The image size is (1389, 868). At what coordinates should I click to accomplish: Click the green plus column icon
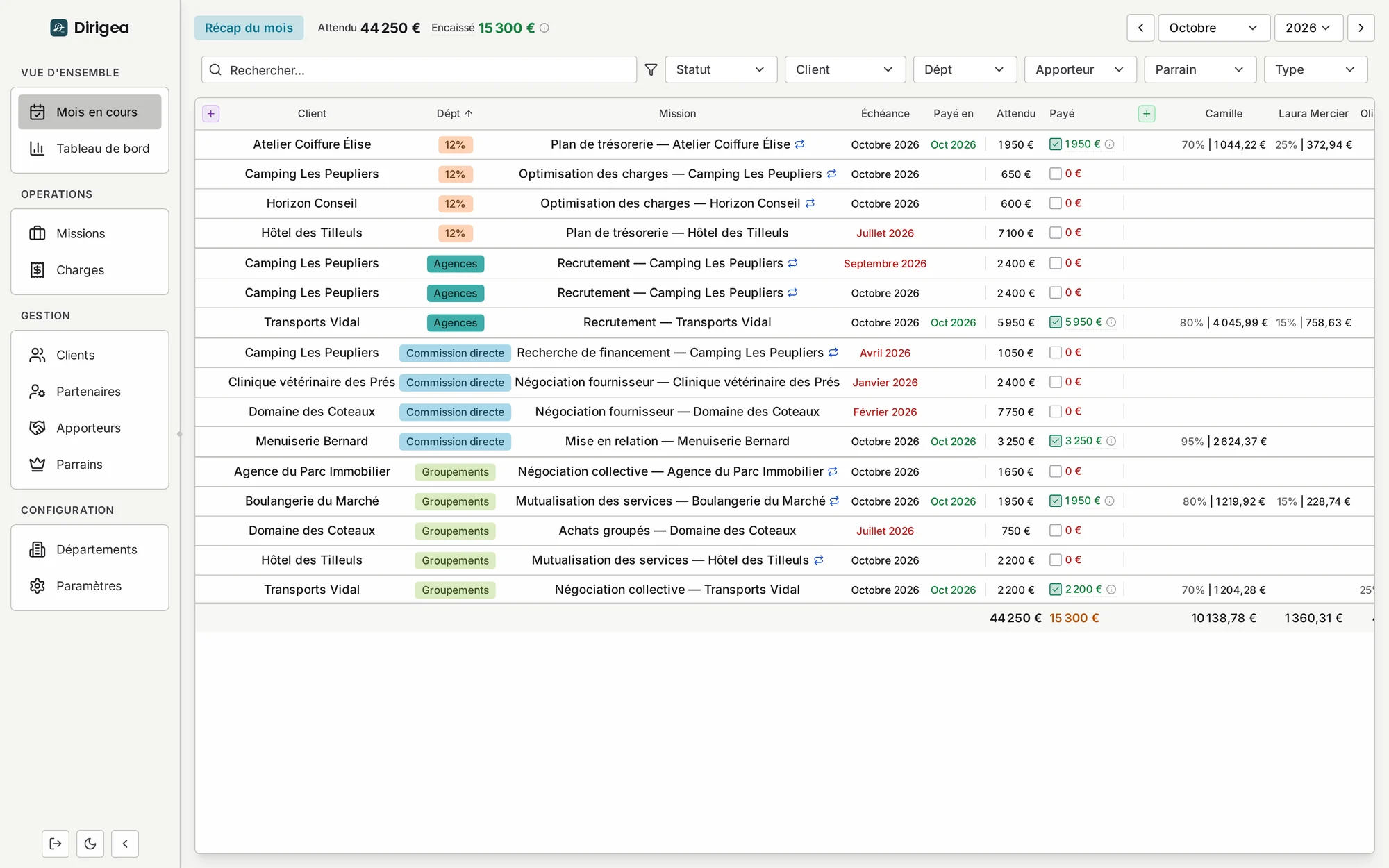tap(1147, 113)
